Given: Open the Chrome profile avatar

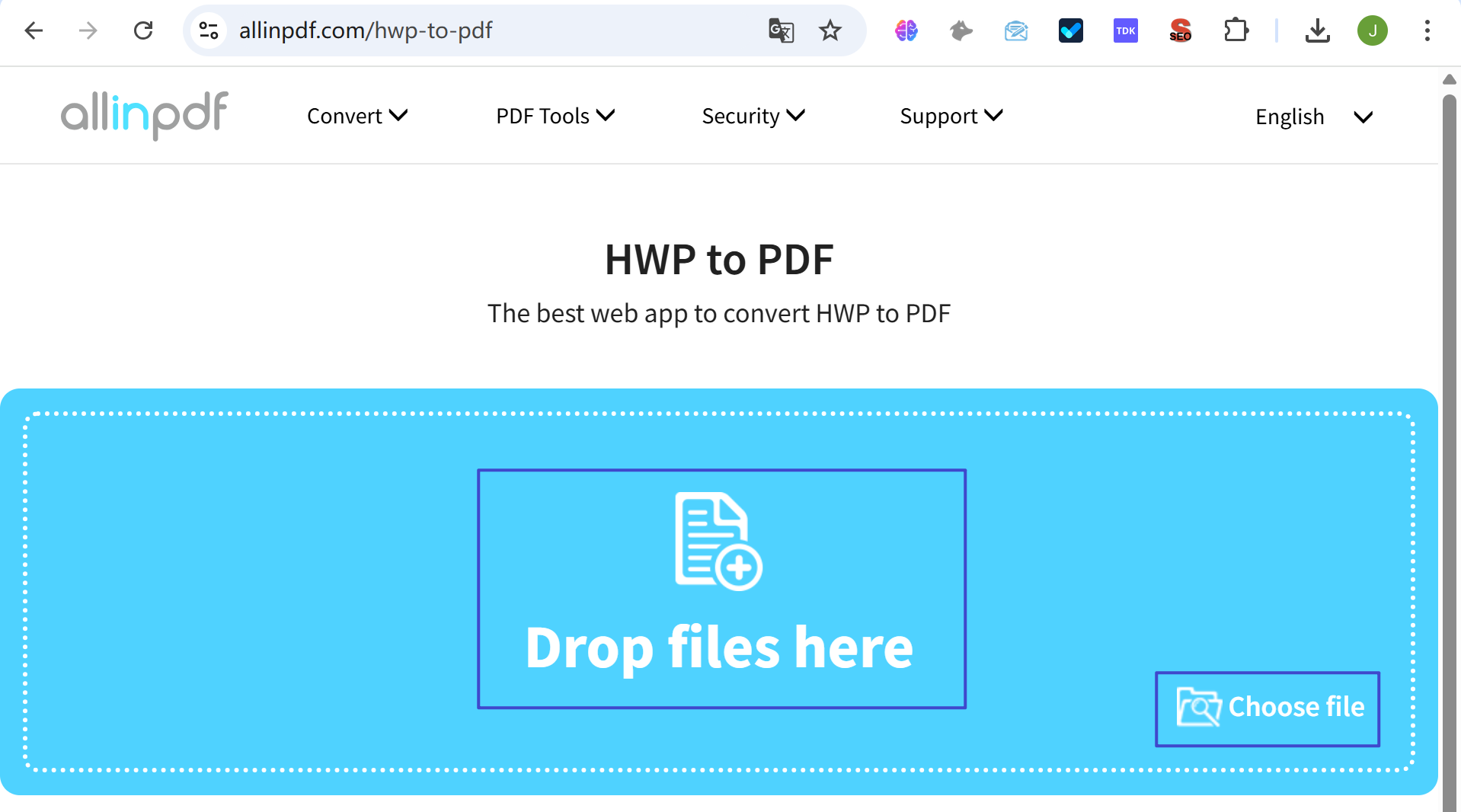Looking at the screenshot, I should pos(1373,30).
